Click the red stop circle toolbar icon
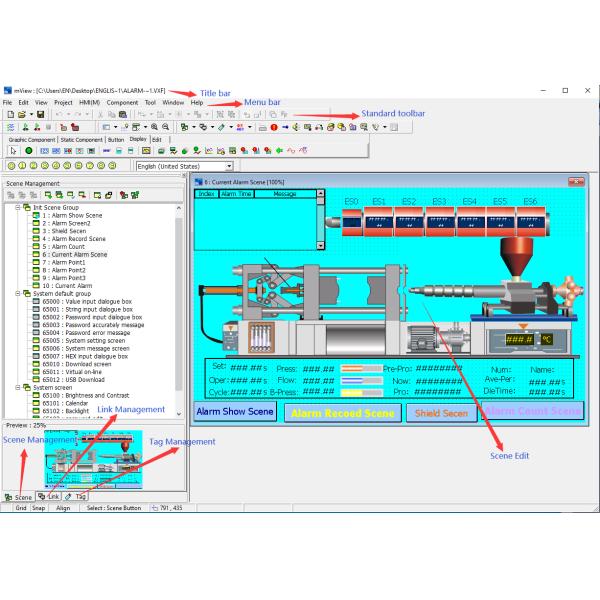The height and width of the screenshot is (600, 600). point(273,128)
